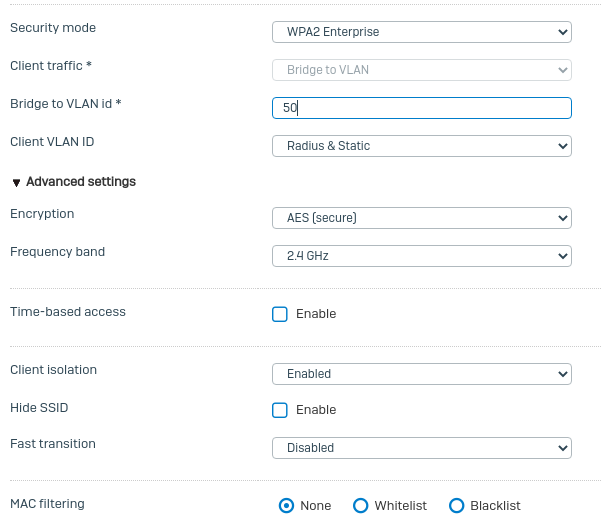Open the Client VLAN ID dropdown
This screenshot has height=529, width=602.
[x=422, y=146]
